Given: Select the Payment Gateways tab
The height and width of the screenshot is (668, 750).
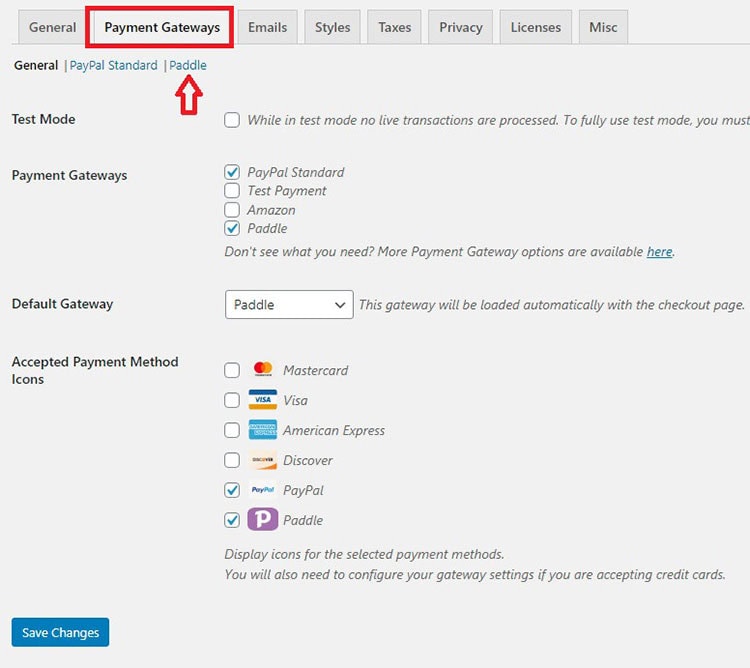Looking at the screenshot, I should pyautogui.click(x=162, y=27).
